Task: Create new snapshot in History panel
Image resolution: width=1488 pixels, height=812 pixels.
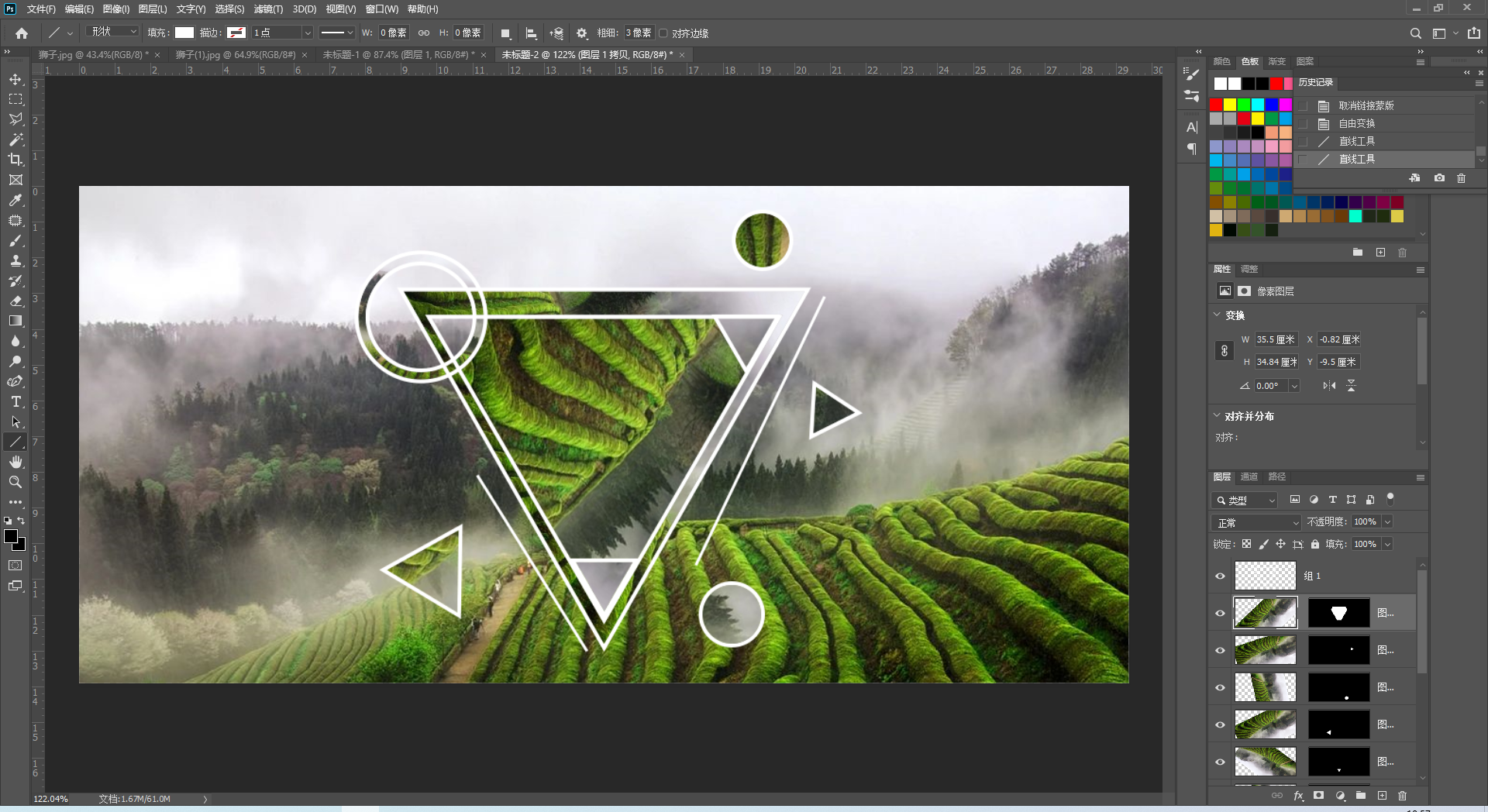Action: pyautogui.click(x=1439, y=178)
